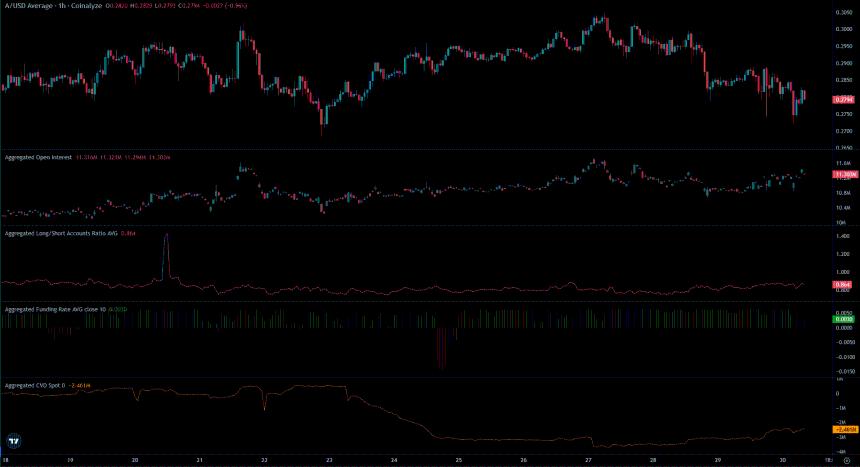Click the 23 date on time axis
The width and height of the screenshot is (860, 467).
coord(329,460)
